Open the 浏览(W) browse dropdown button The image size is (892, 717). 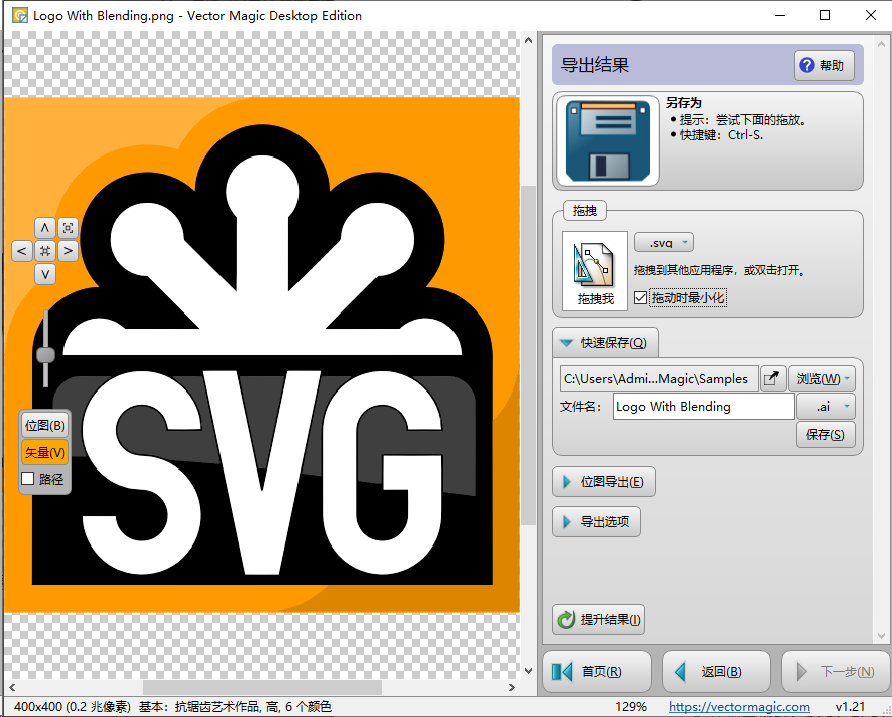pos(821,378)
